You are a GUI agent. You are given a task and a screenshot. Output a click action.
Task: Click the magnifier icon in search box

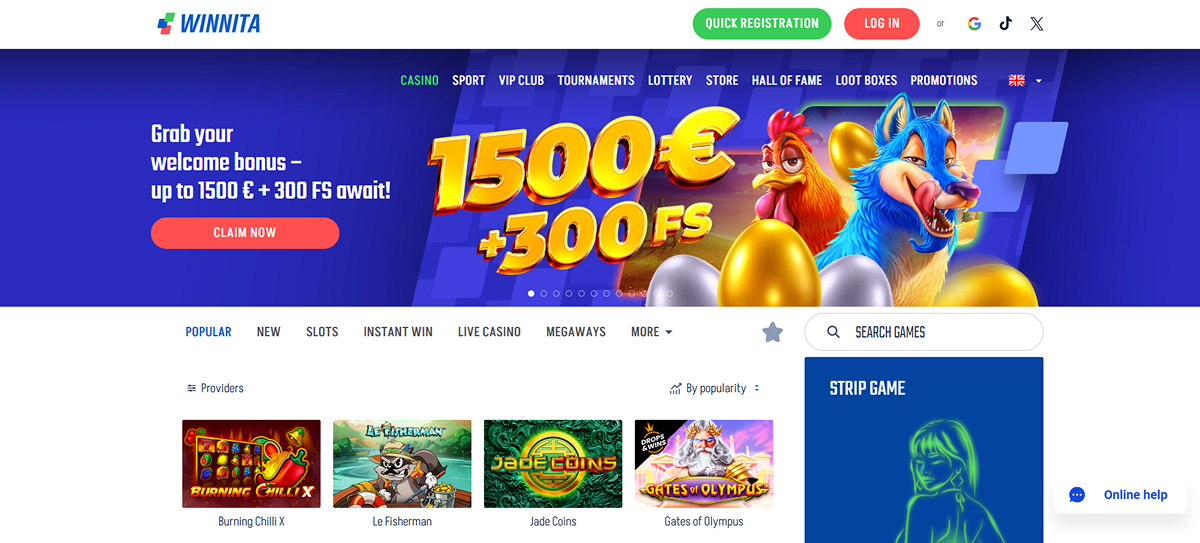[833, 332]
